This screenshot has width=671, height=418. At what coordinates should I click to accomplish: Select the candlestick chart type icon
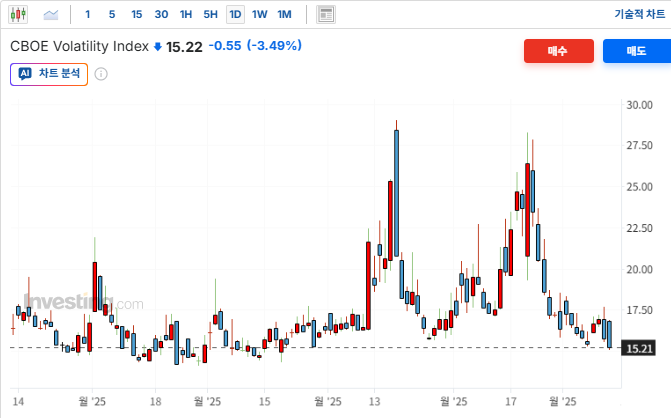coord(18,15)
